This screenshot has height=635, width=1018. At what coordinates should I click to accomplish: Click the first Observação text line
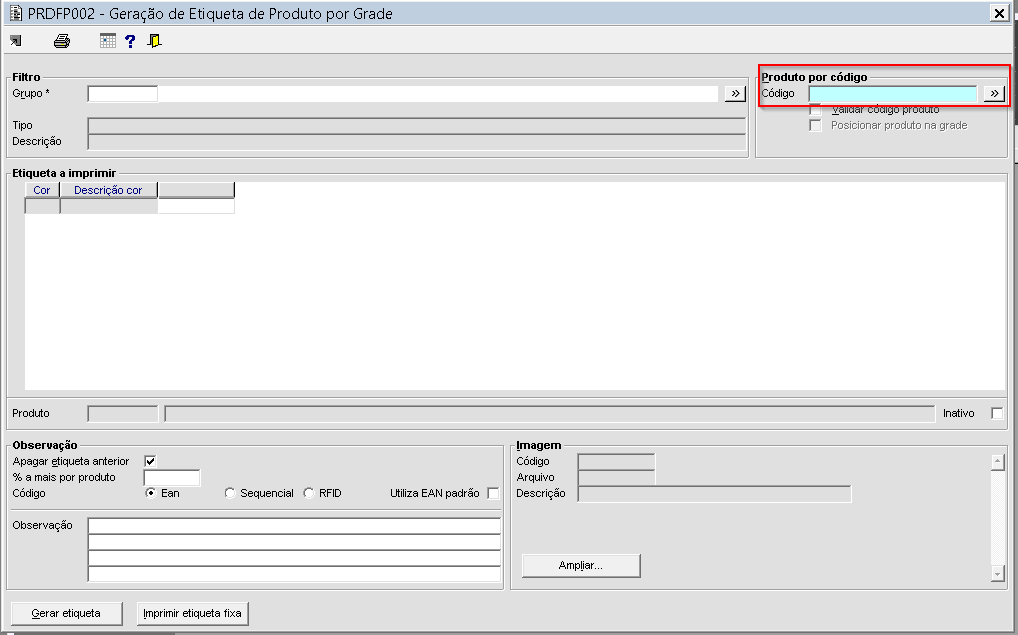pos(294,526)
